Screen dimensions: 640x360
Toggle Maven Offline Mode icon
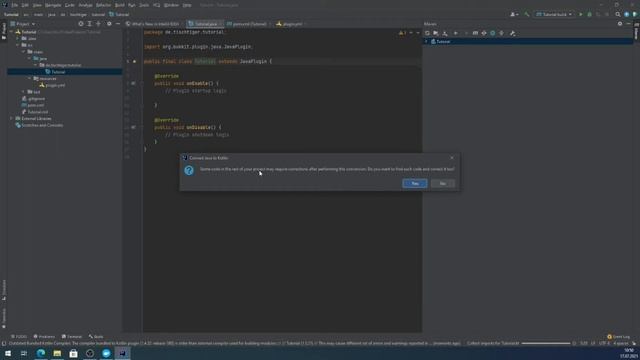pos(484,33)
